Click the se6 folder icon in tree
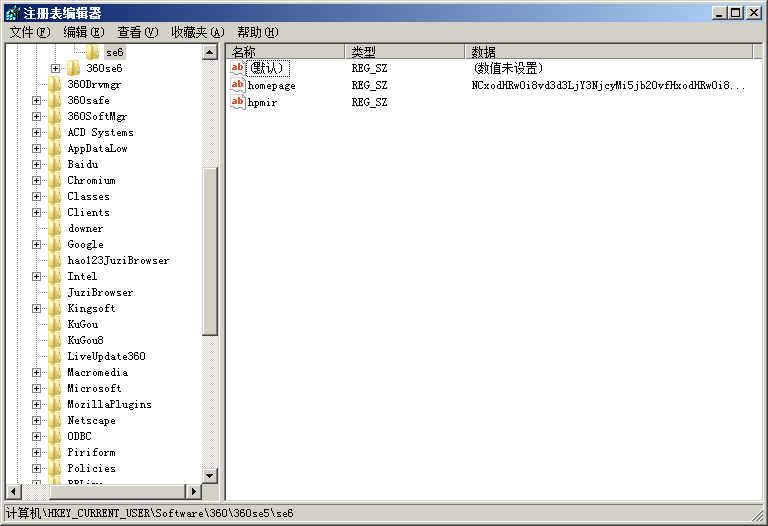The height and width of the screenshot is (526, 768). point(93,52)
